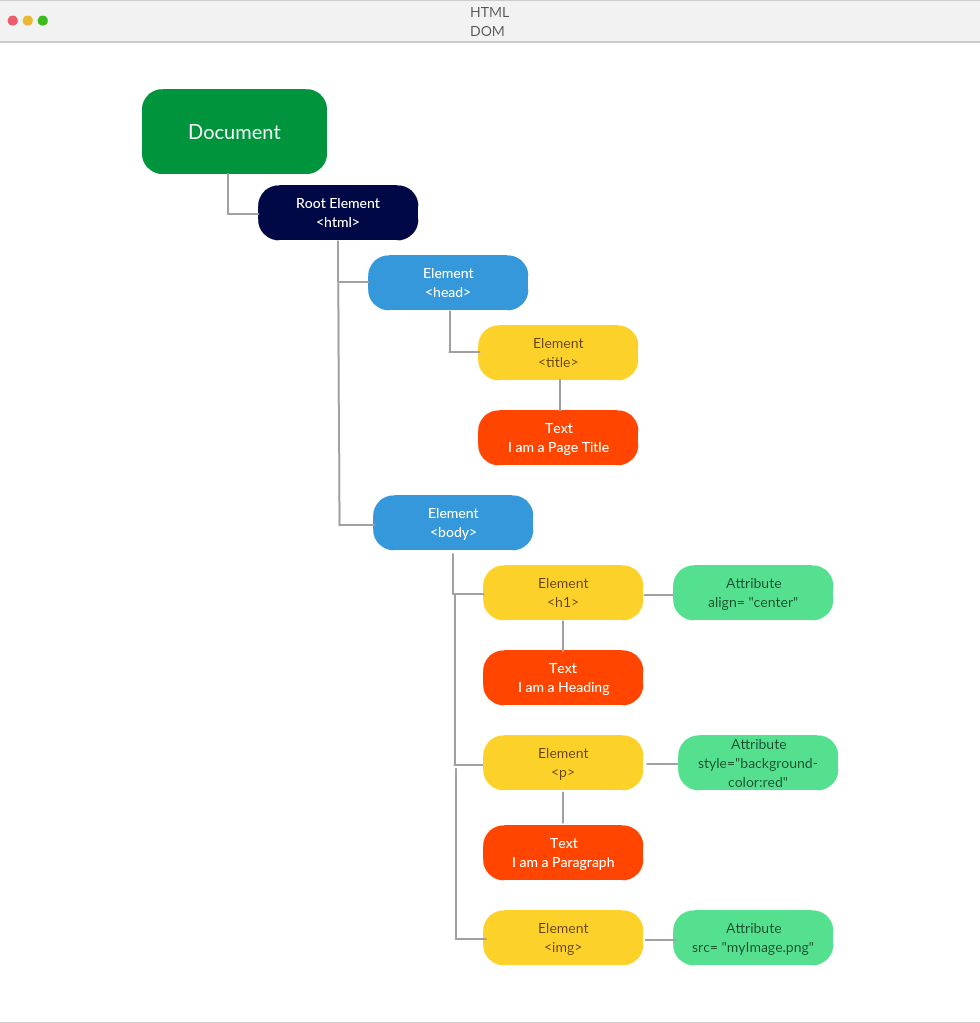Maximize the window with the green button
Screen dimensions: 980x1023
(43, 21)
